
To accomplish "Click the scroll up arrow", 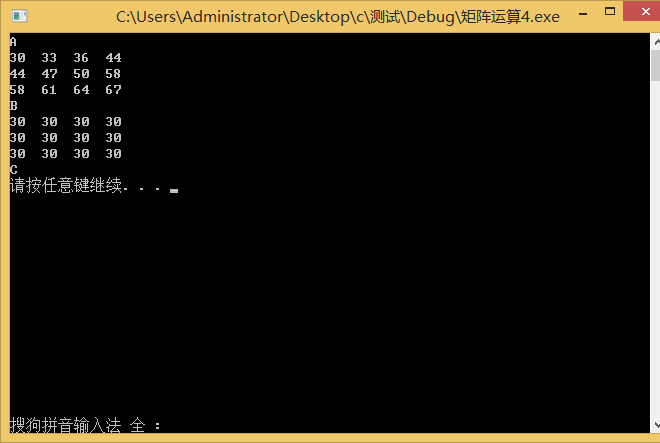I will click(x=656, y=42).
